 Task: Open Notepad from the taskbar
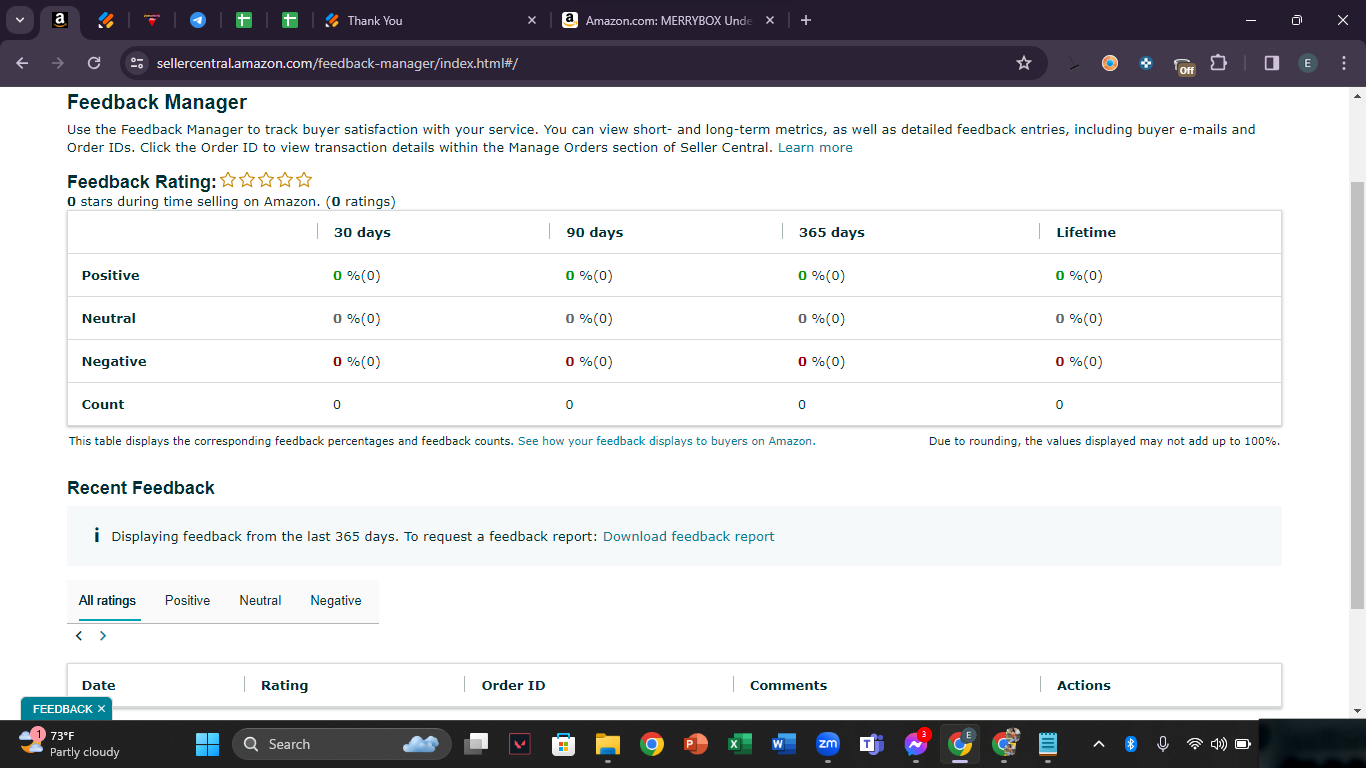pos(1048,744)
